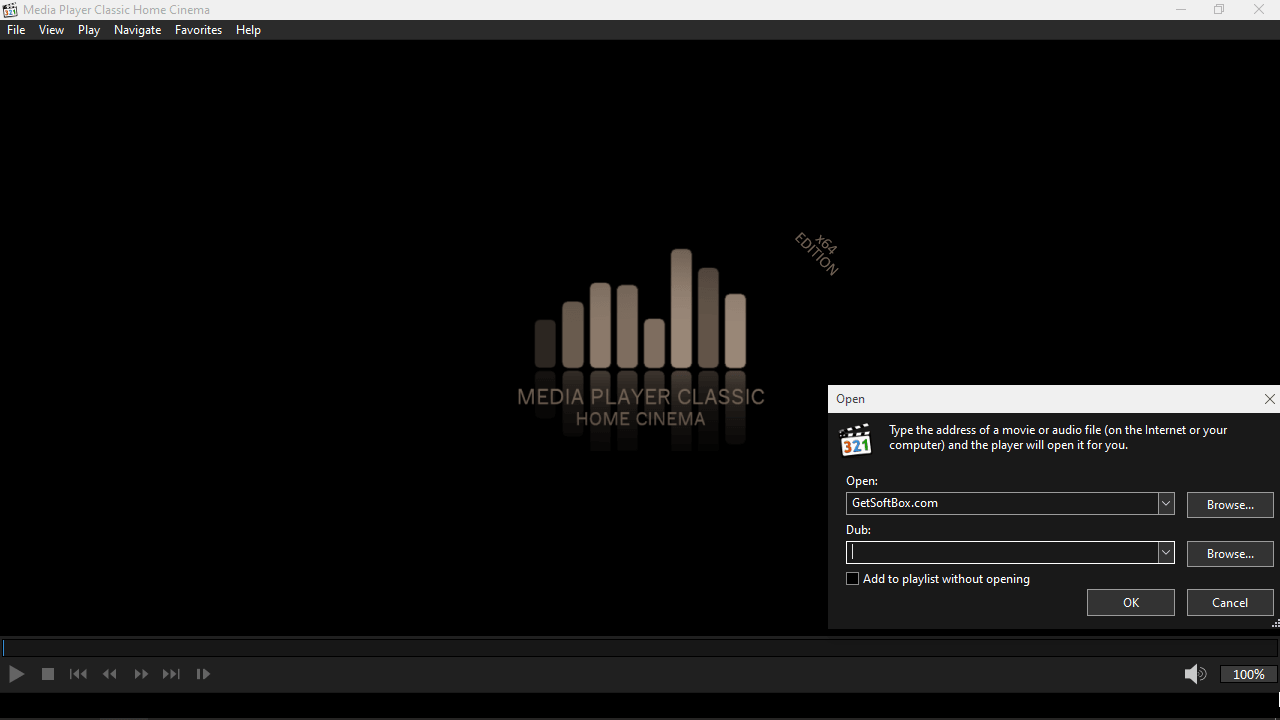Skip to the previous file
The height and width of the screenshot is (720, 1280).
(x=78, y=674)
